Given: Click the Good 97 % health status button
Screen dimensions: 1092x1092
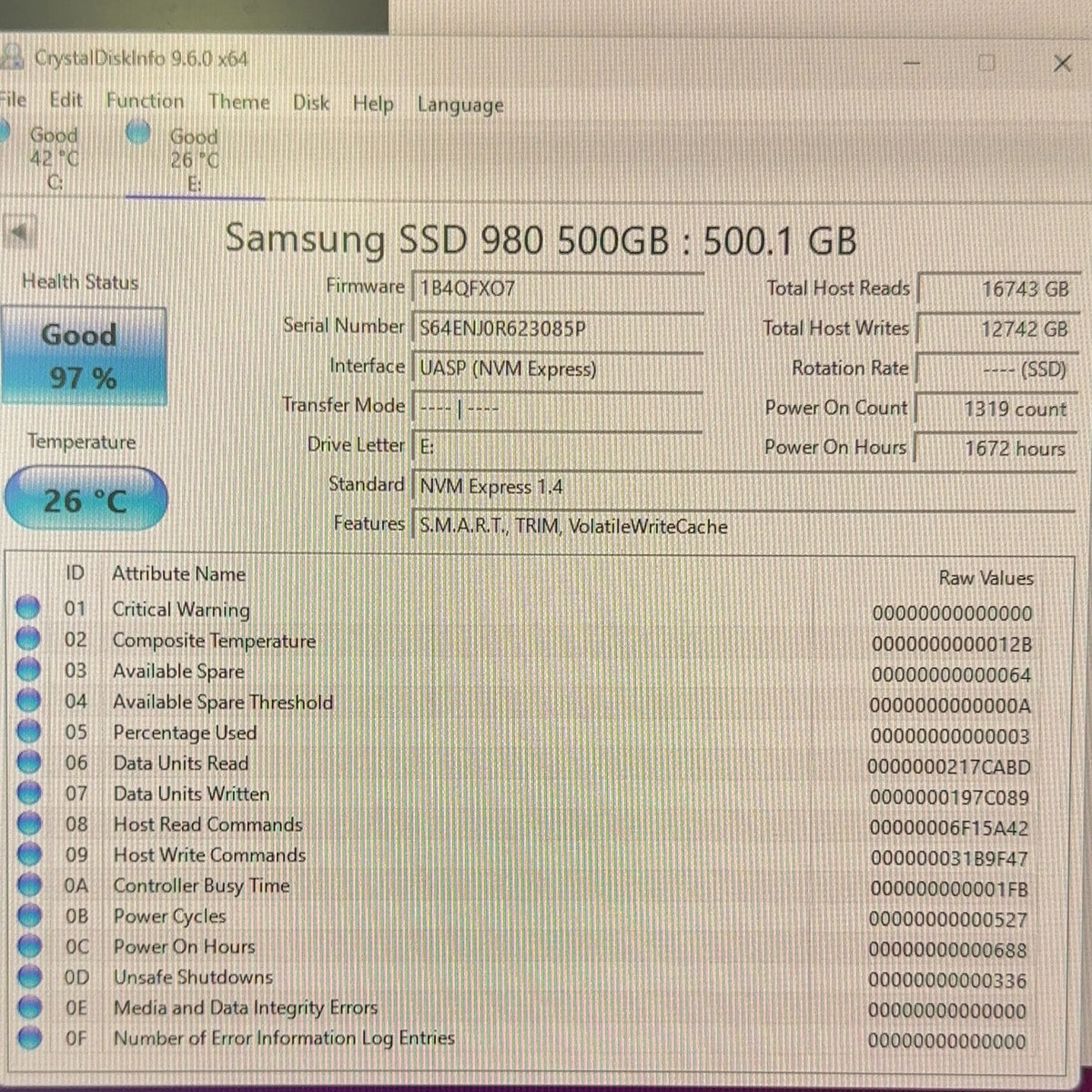Looking at the screenshot, I should click(84, 356).
